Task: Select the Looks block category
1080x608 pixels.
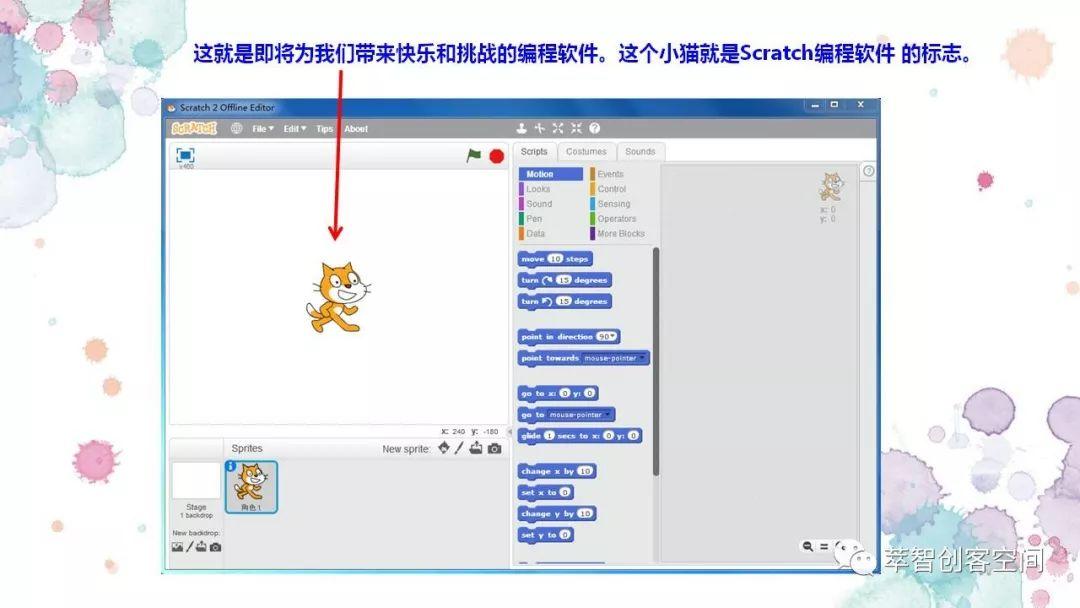Action: point(550,189)
